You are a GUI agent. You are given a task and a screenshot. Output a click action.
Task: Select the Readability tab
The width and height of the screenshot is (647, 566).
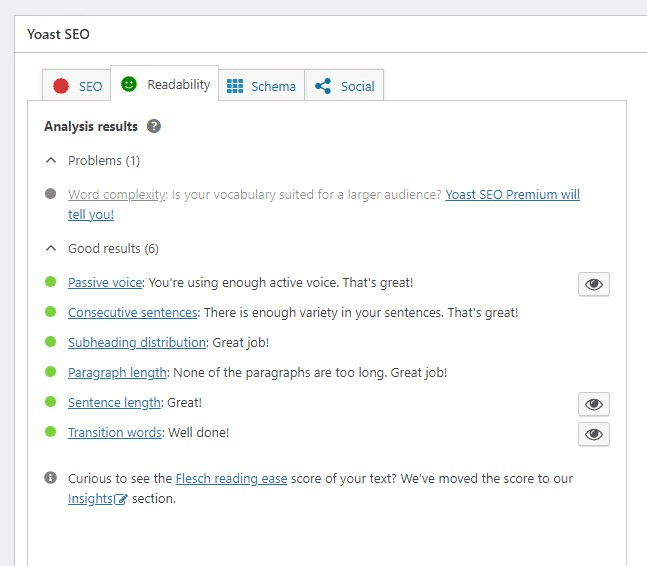165,84
